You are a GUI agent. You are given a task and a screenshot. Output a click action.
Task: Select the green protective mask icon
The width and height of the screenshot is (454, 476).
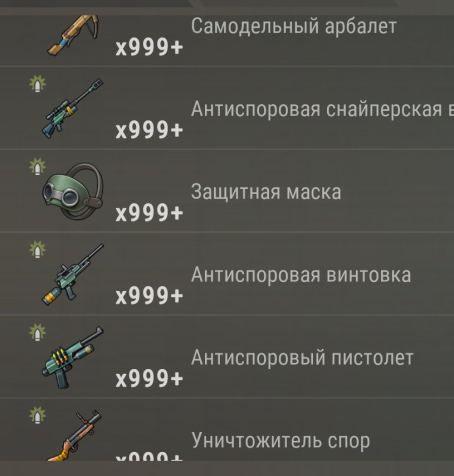point(73,191)
